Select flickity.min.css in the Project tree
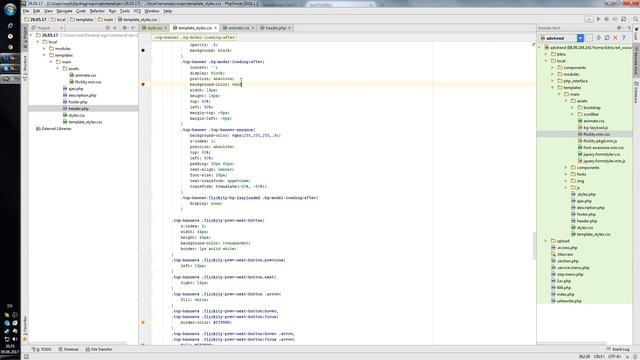The width and height of the screenshot is (640, 360). pyautogui.click(x=85, y=82)
